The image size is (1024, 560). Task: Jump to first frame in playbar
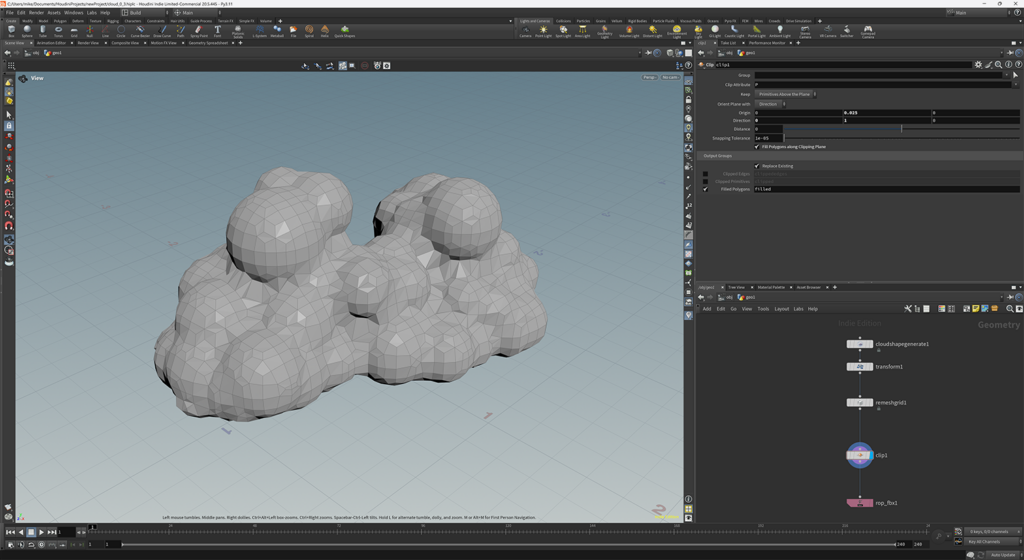point(10,533)
